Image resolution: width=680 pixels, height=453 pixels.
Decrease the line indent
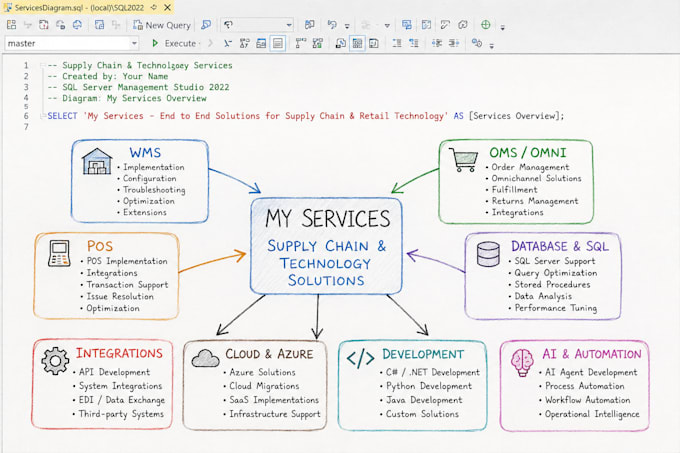click(x=437, y=43)
